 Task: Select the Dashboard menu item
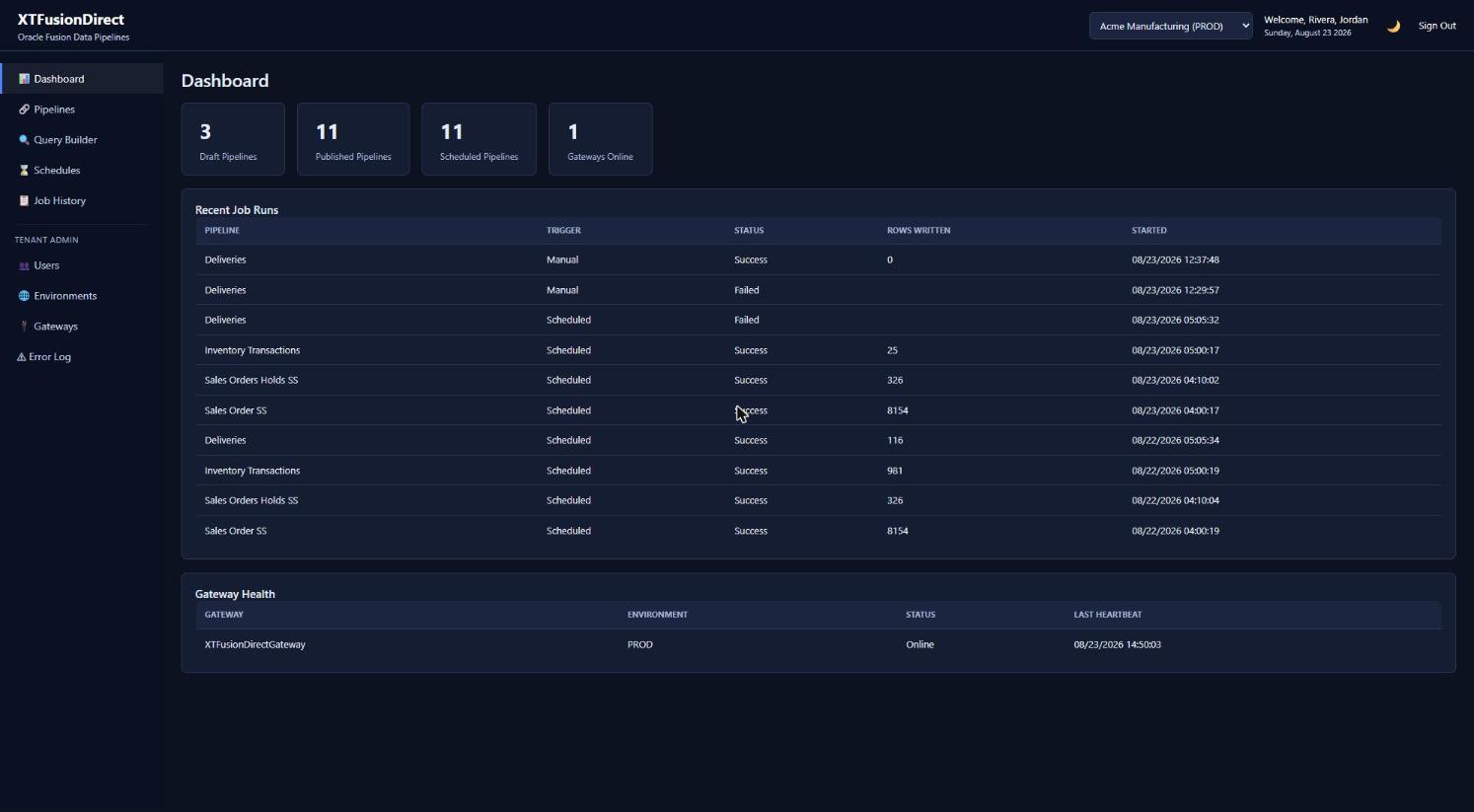pos(82,79)
